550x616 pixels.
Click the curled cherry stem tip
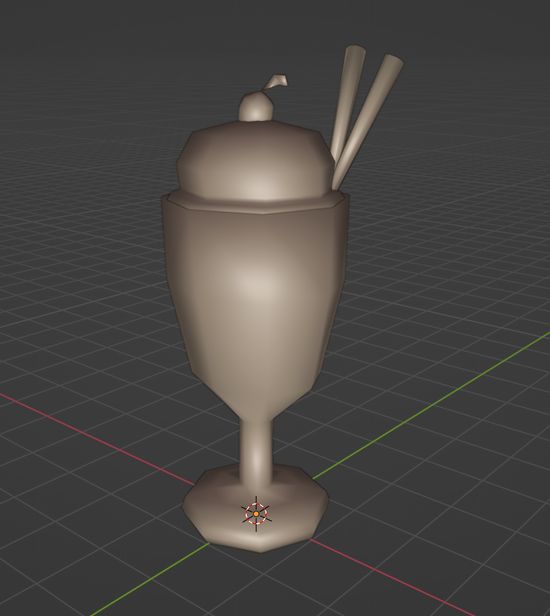(x=280, y=80)
